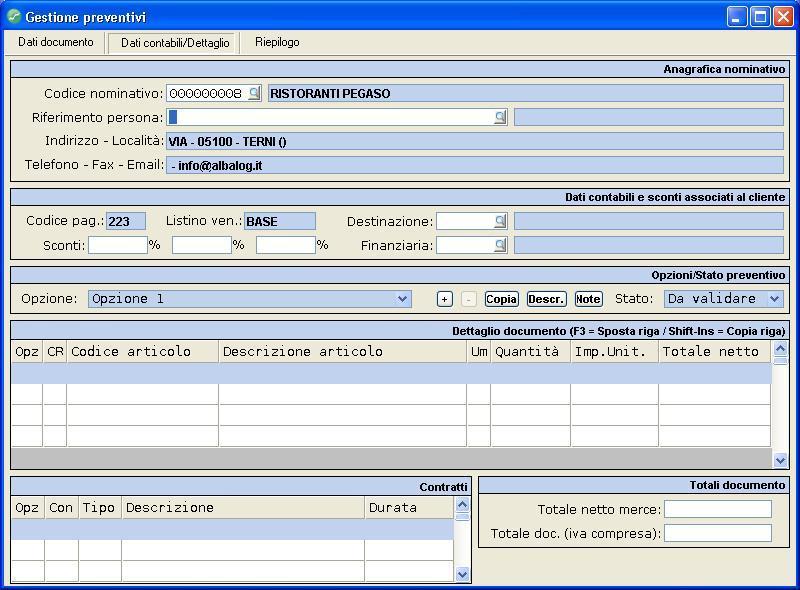Click the Note button
This screenshot has height=590, width=800.
click(x=588, y=299)
